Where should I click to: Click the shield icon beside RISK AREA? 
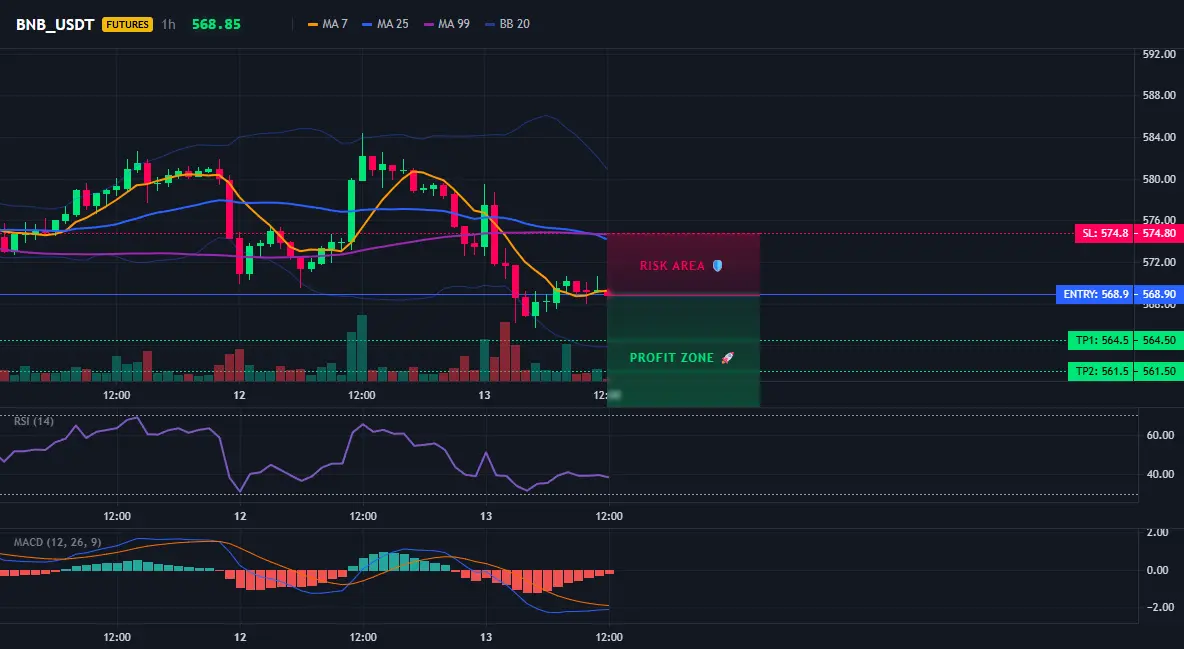pos(717,266)
